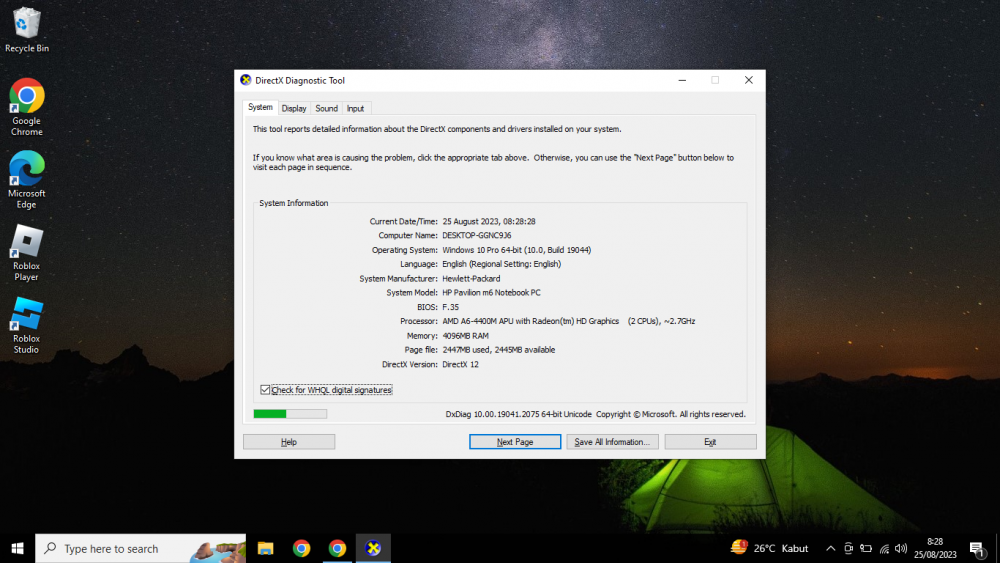Viewport: 1000px width, 563px height.
Task: Click the Type here to search box
Action: pyautogui.click(x=140, y=548)
